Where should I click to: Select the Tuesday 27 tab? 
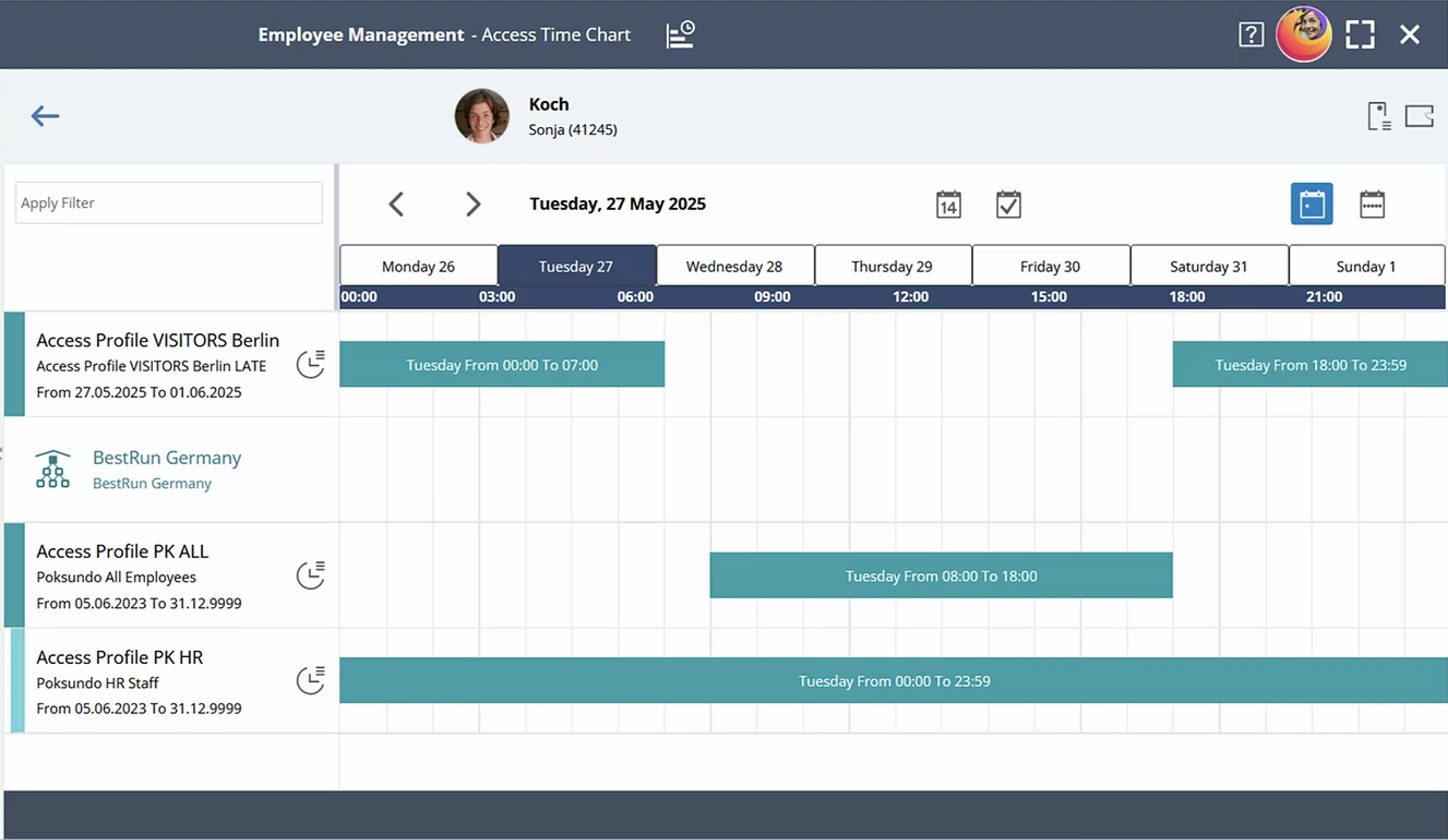[577, 266]
